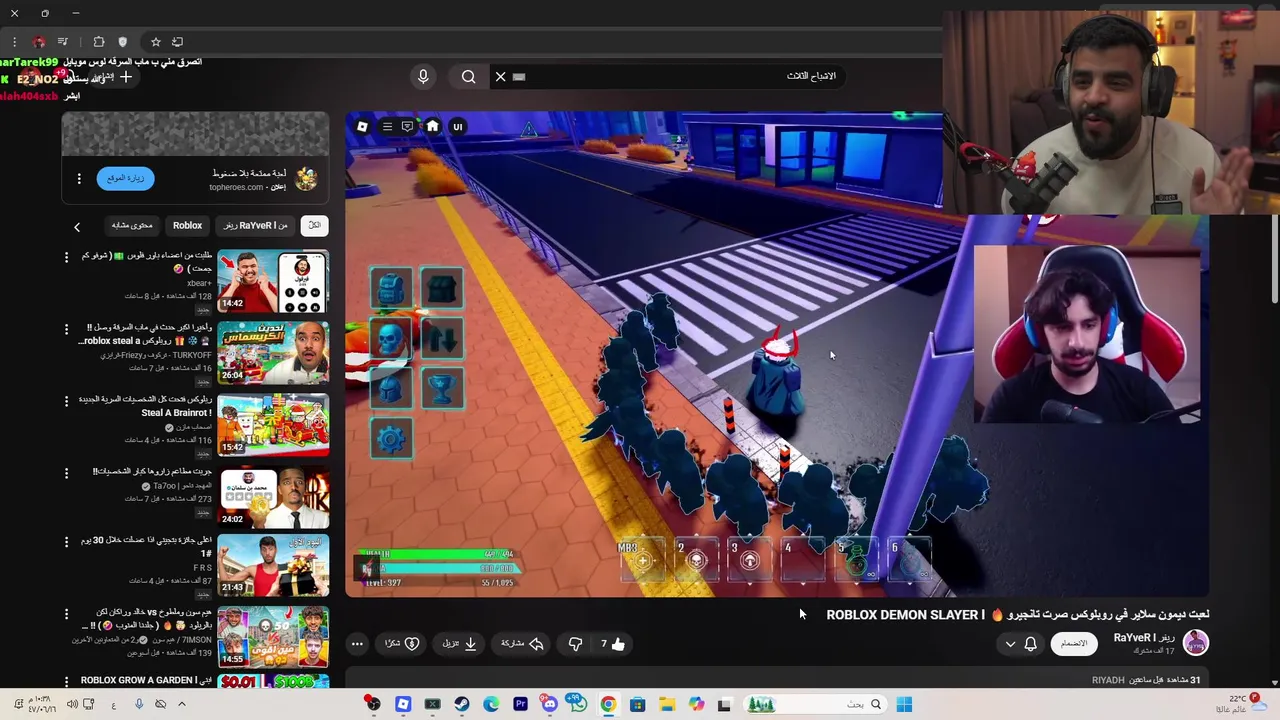
Task: Click the shield icon in address bar
Action: (122, 42)
